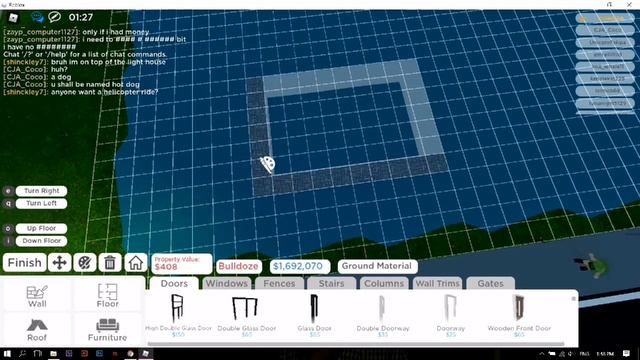The height and width of the screenshot is (360, 640).
Task: Click the $1,692,070 money balance
Action: point(300,266)
